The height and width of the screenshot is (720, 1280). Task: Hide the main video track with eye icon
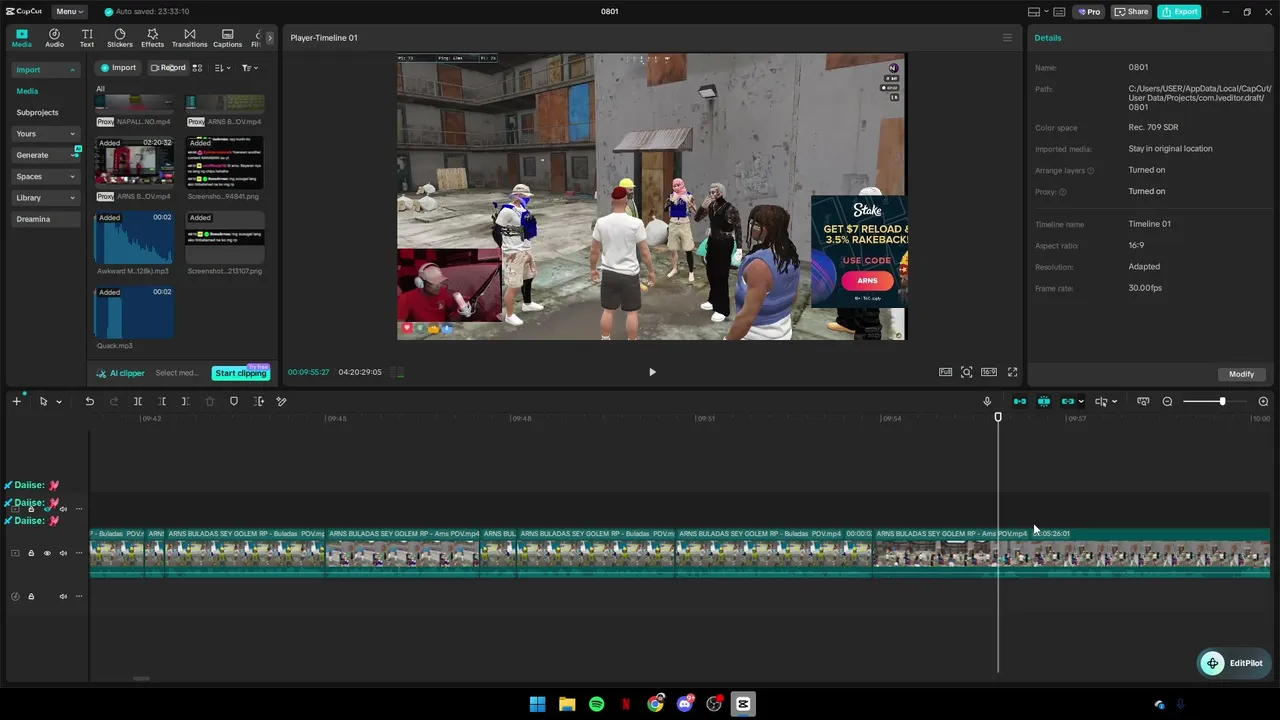pos(47,553)
